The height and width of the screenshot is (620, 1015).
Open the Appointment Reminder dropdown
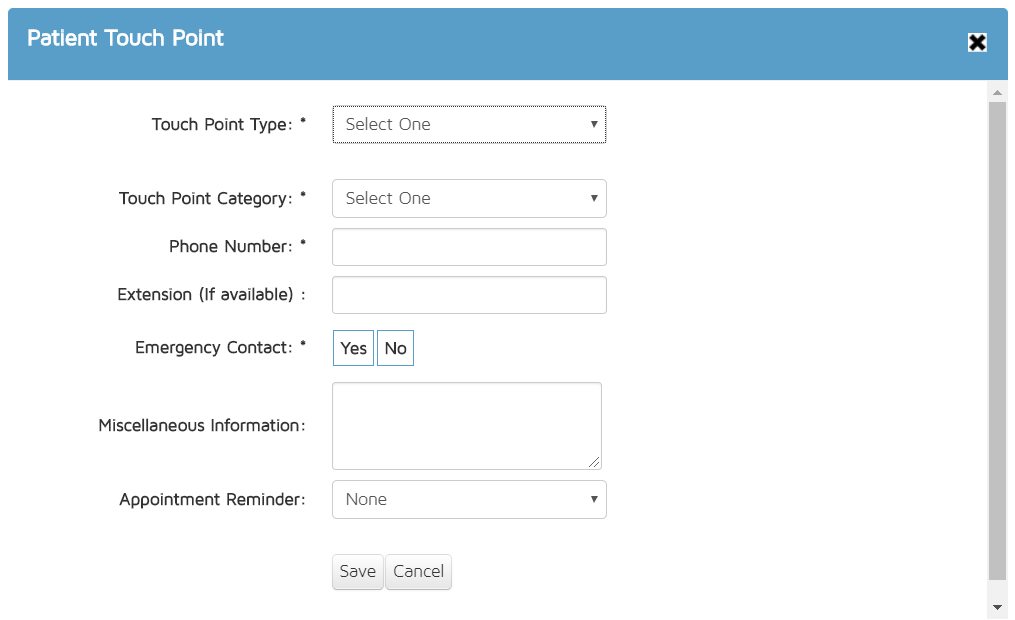[469, 500]
